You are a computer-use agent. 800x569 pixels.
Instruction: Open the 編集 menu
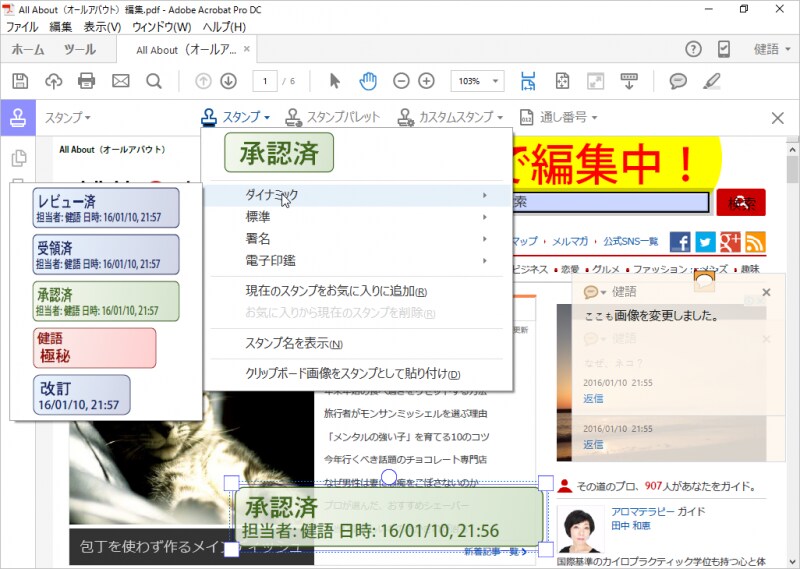coord(60,27)
